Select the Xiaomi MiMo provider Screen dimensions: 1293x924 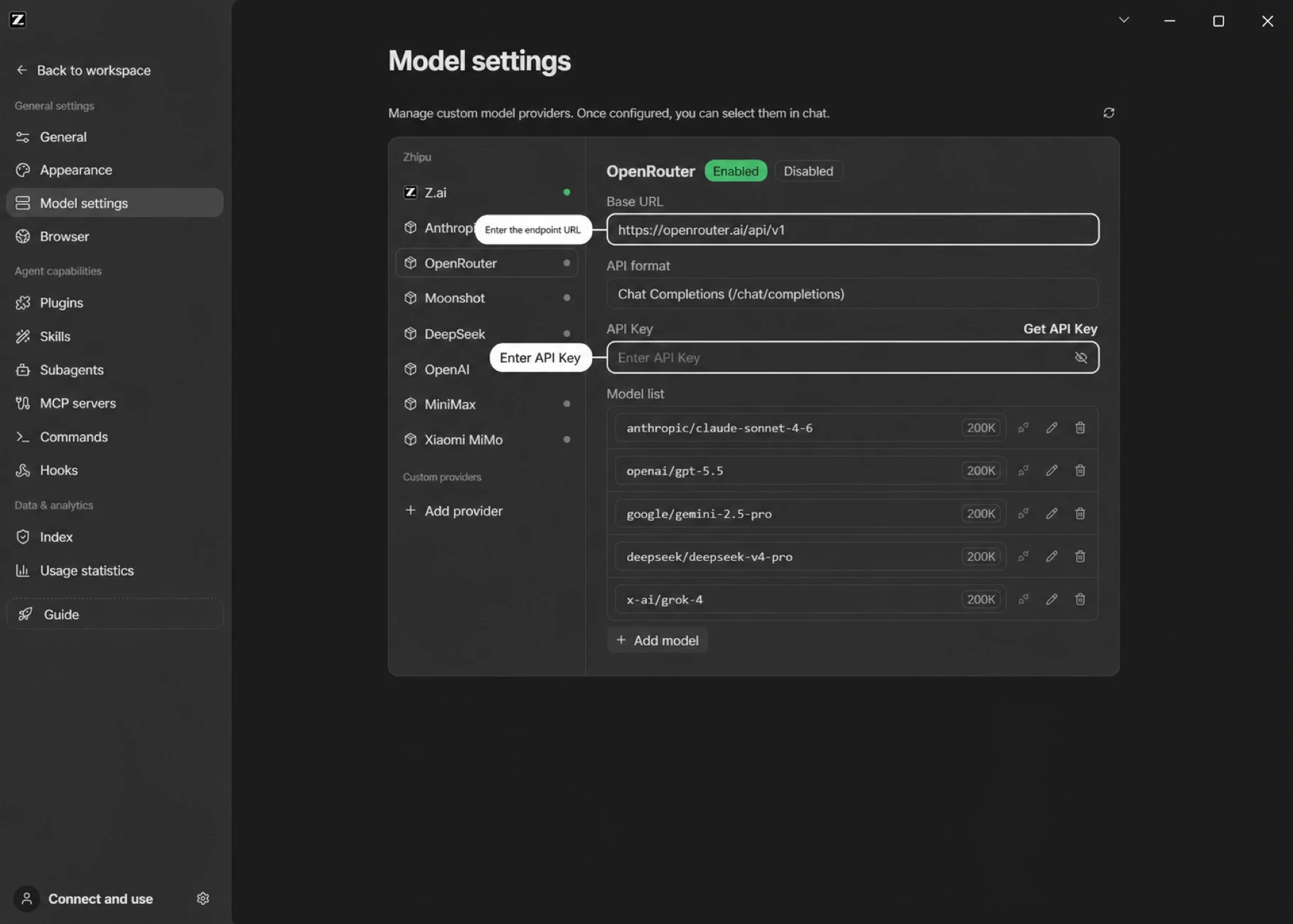[x=486, y=439]
